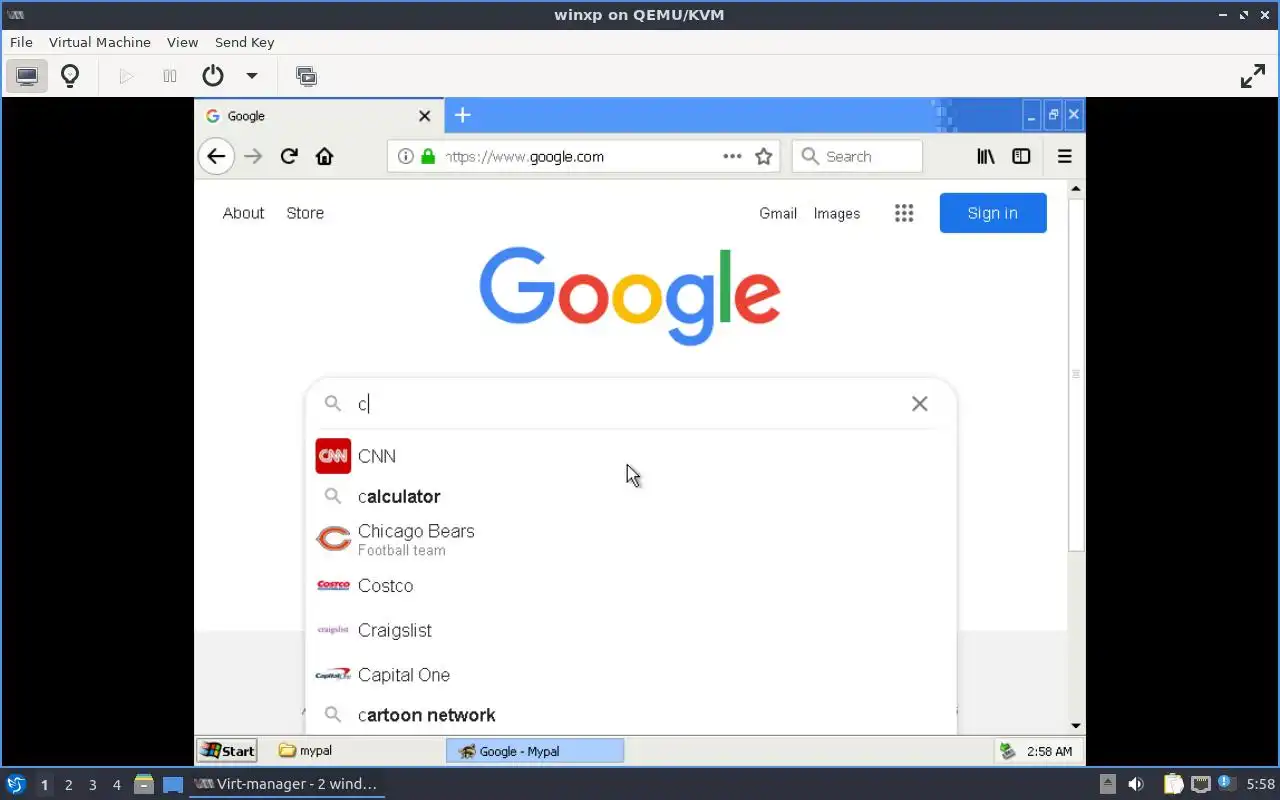This screenshot has width=1280, height=800.
Task: Click Google - Mypal taskbar button
Action: 535,750
